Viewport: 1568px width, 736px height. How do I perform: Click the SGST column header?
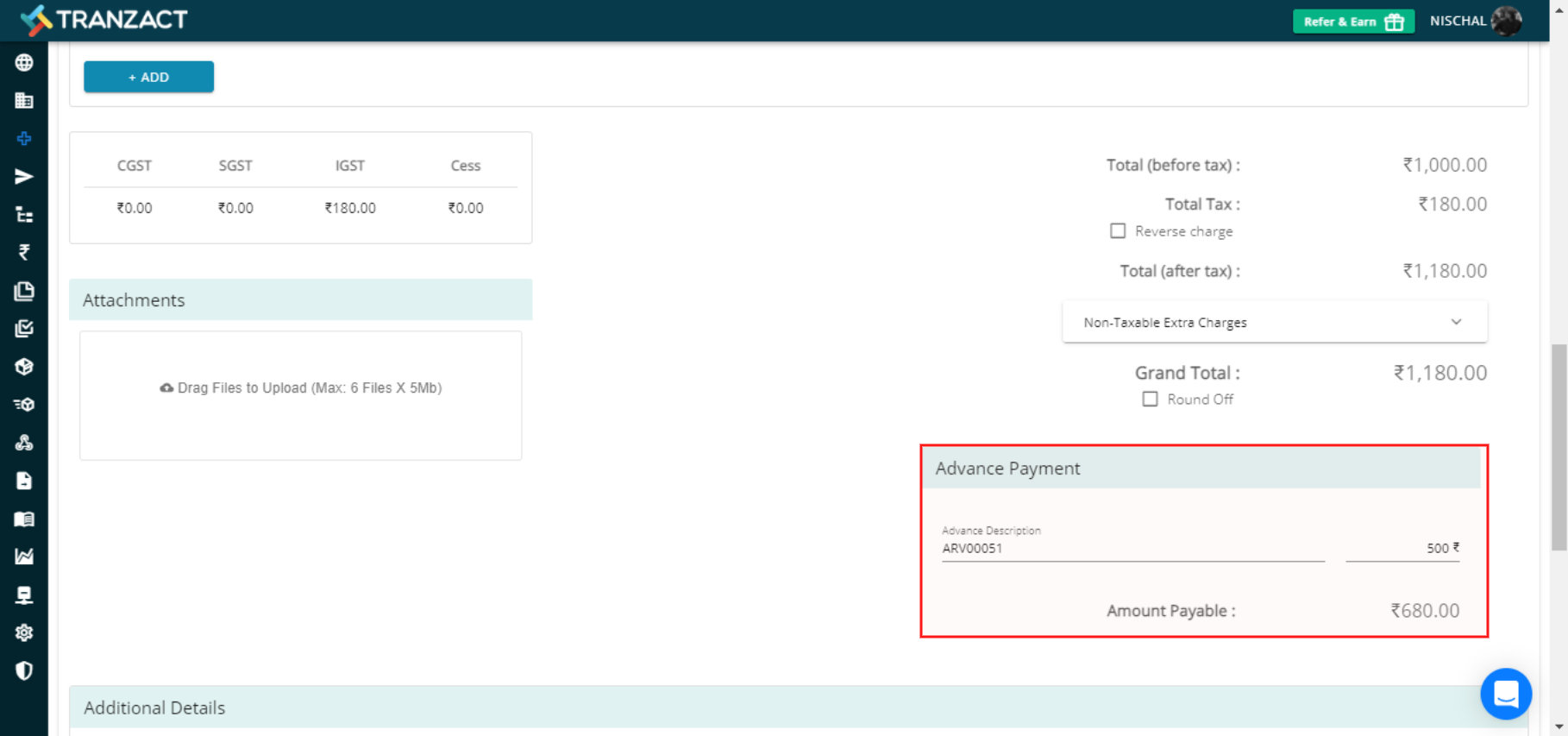235,166
